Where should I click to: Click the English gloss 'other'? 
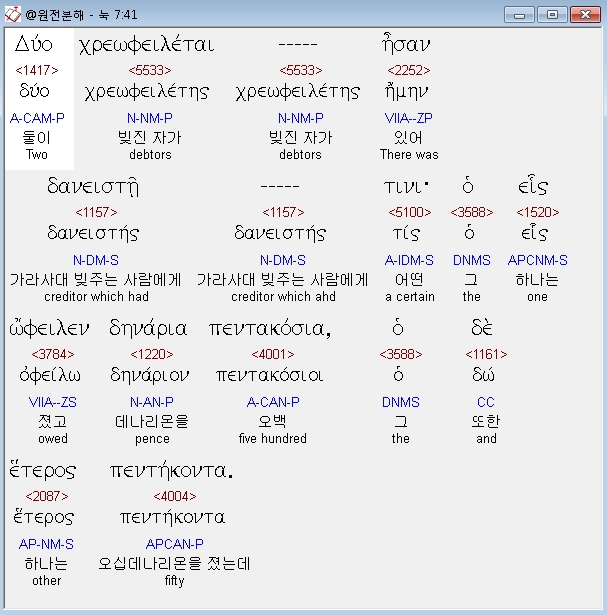click(x=47, y=580)
